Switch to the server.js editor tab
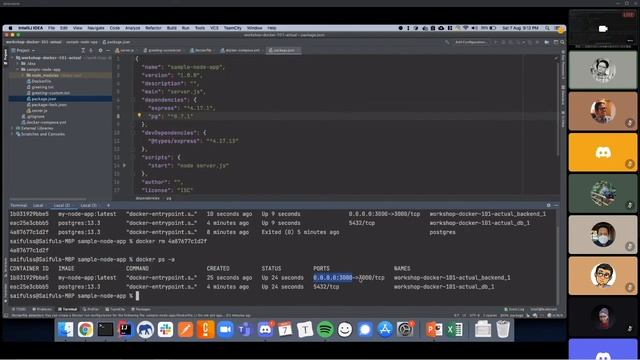 tap(126, 50)
